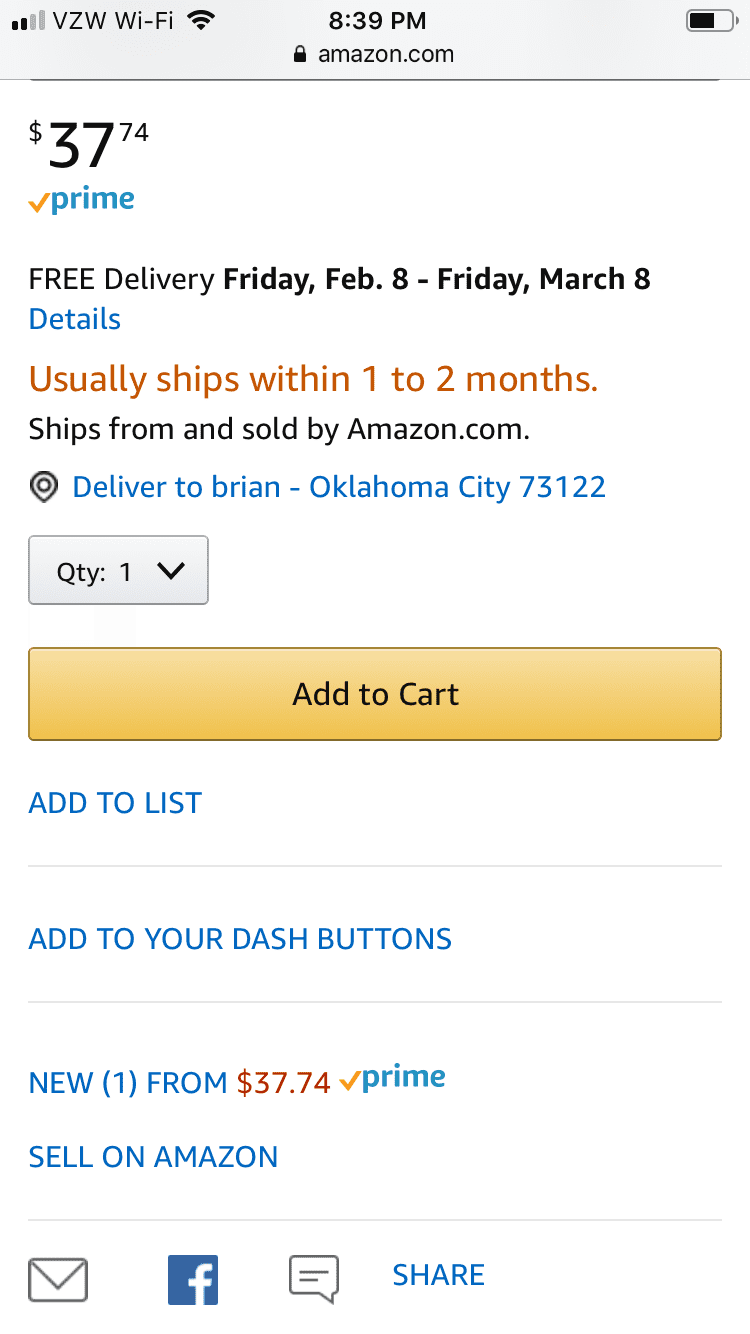The image size is (750, 1334).
Task: Tap the lock icon beside amazon.com
Action: click(301, 55)
